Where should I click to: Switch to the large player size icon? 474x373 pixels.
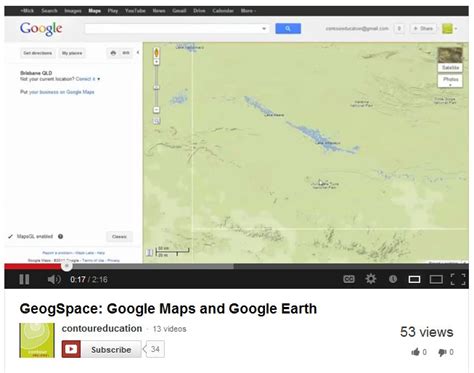tap(436, 279)
